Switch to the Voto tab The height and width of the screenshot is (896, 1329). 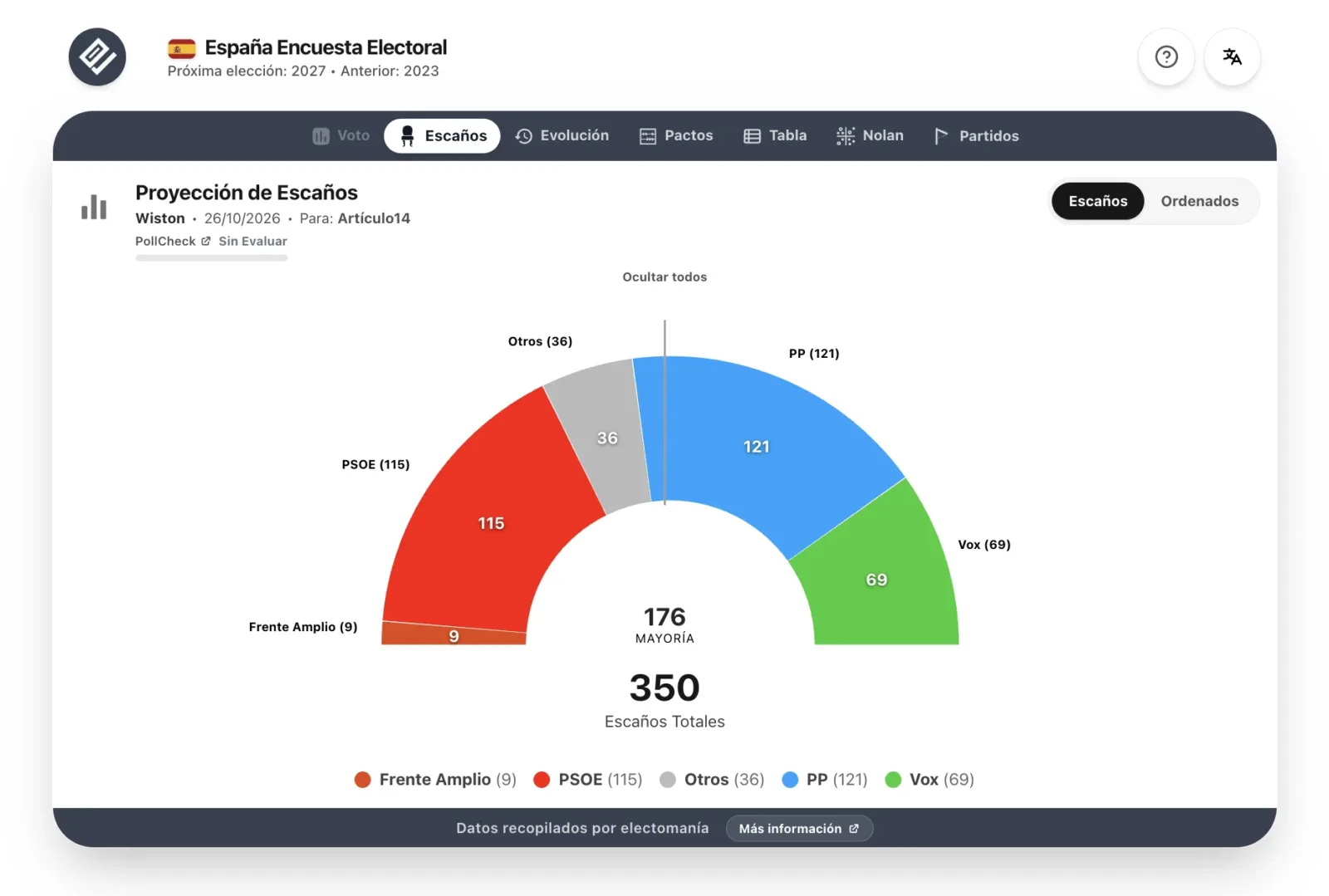click(341, 135)
